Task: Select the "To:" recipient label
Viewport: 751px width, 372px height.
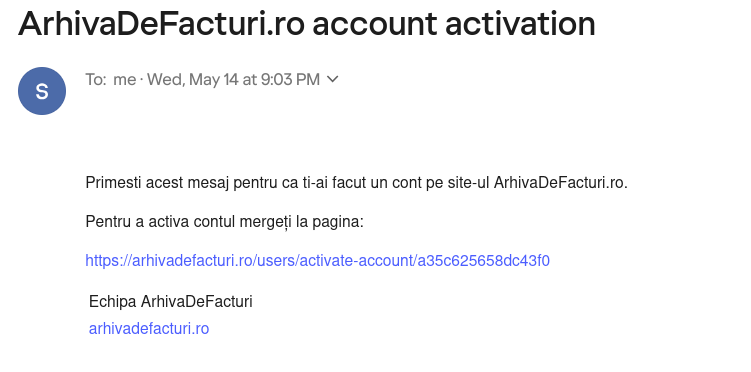Action: pos(96,79)
